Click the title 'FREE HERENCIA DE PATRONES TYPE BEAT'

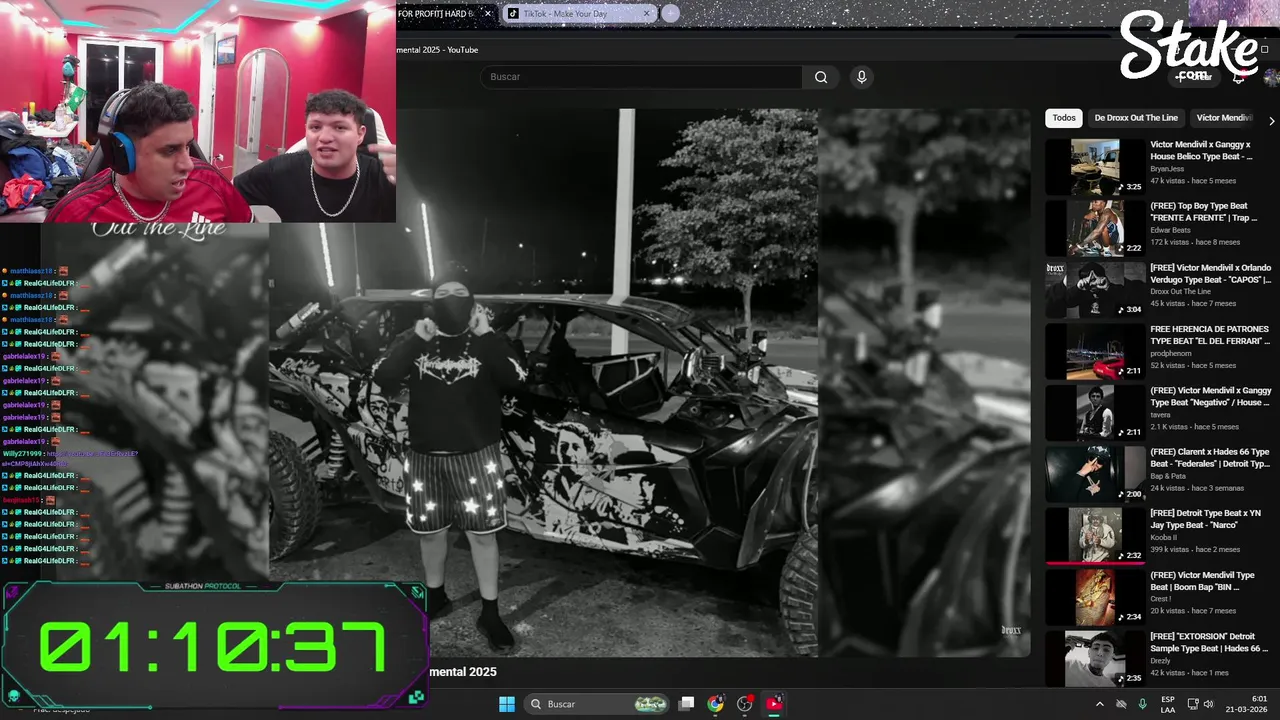(x=1210, y=335)
